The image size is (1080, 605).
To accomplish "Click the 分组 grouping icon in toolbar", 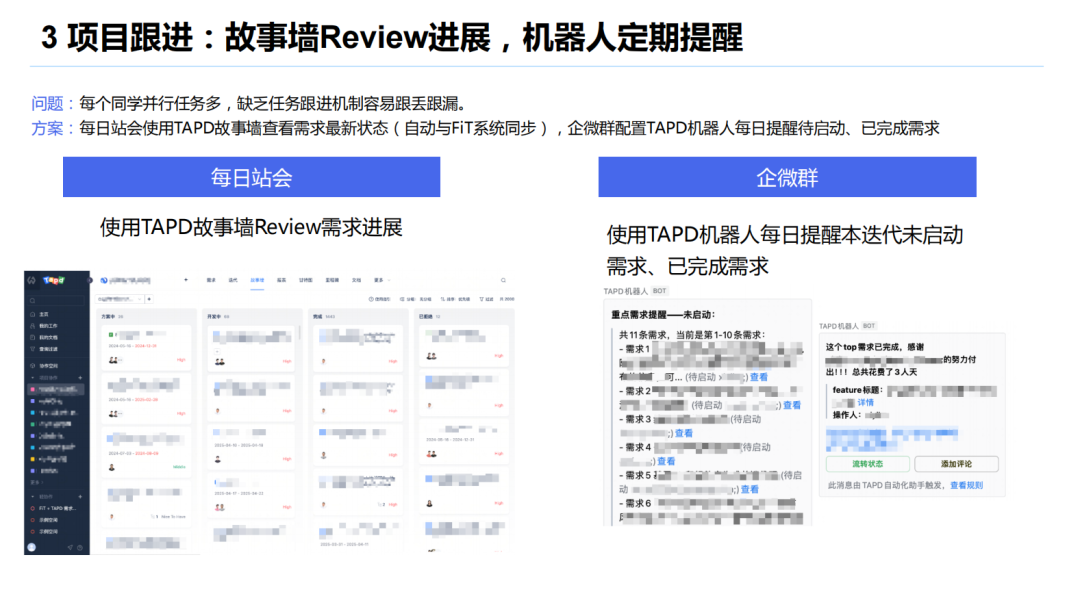I will [402, 299].
